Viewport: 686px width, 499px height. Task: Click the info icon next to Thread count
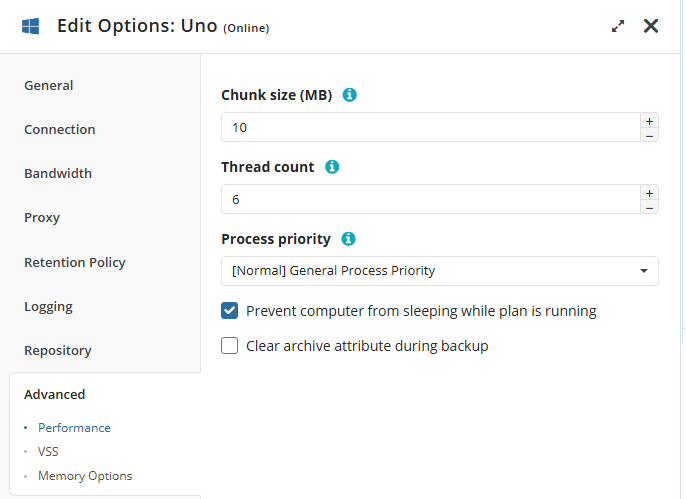(333, 167)
